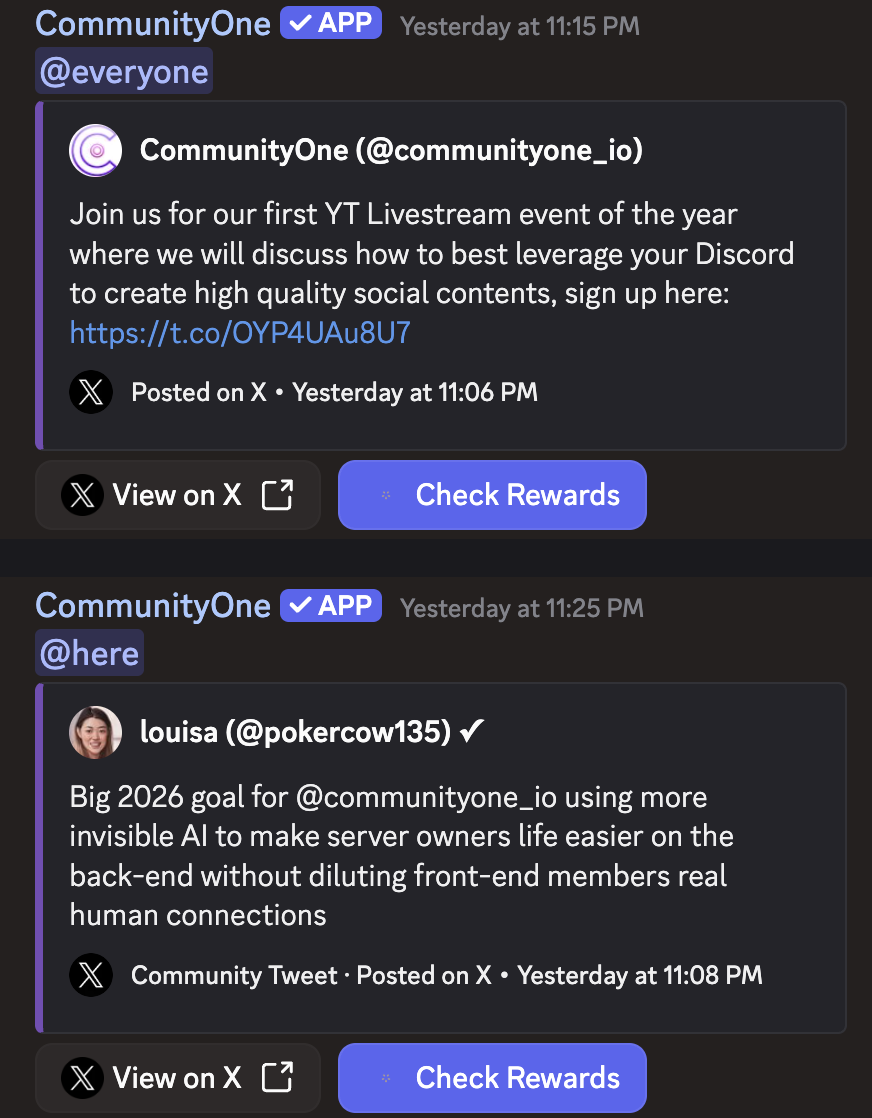872x1118 pixels.
Task: Click louisa's profile picture in the second embed
Action: (95, 732)
